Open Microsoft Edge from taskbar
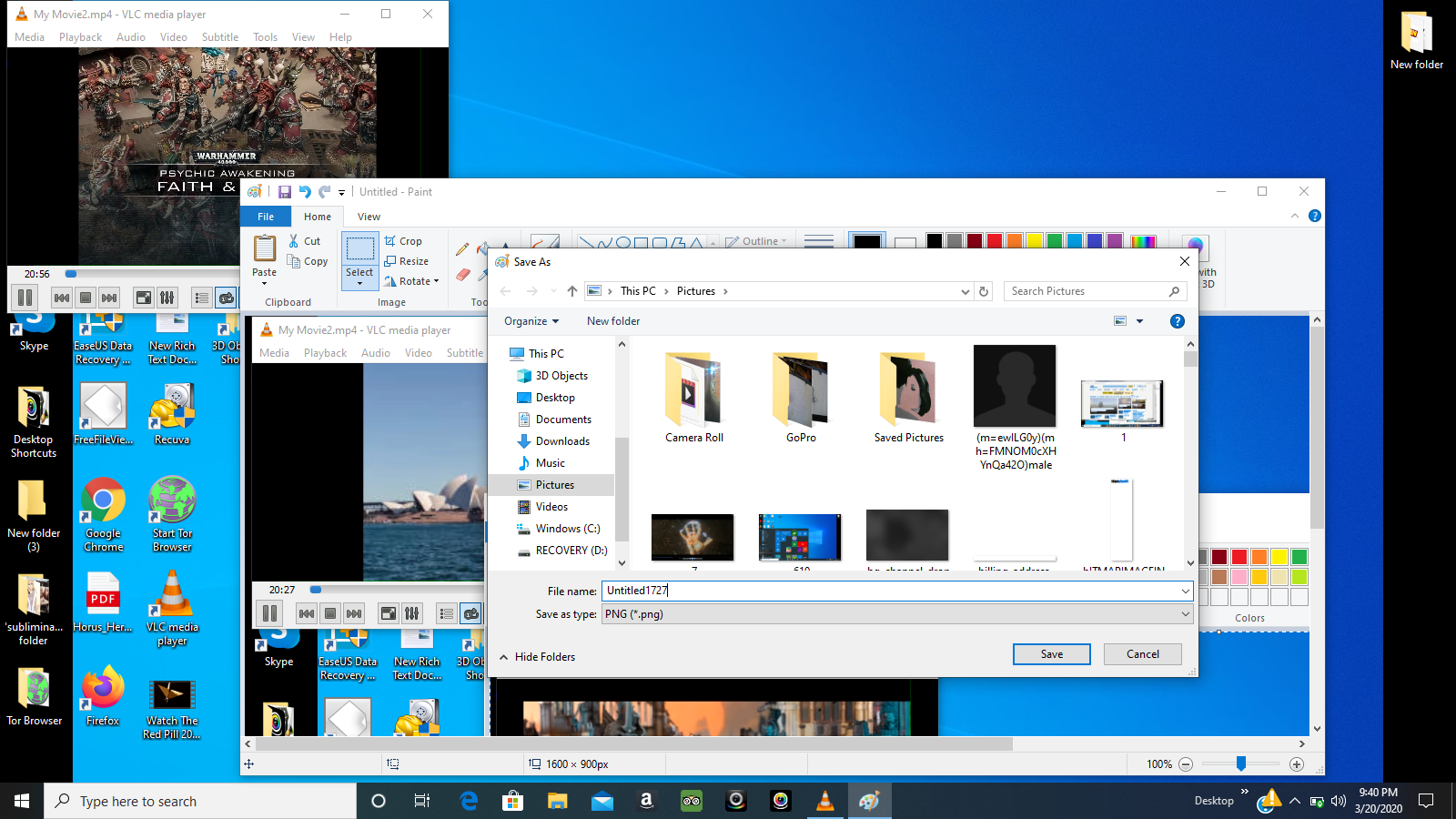Viewport: 1456px width, 819px height. (469, 801)
